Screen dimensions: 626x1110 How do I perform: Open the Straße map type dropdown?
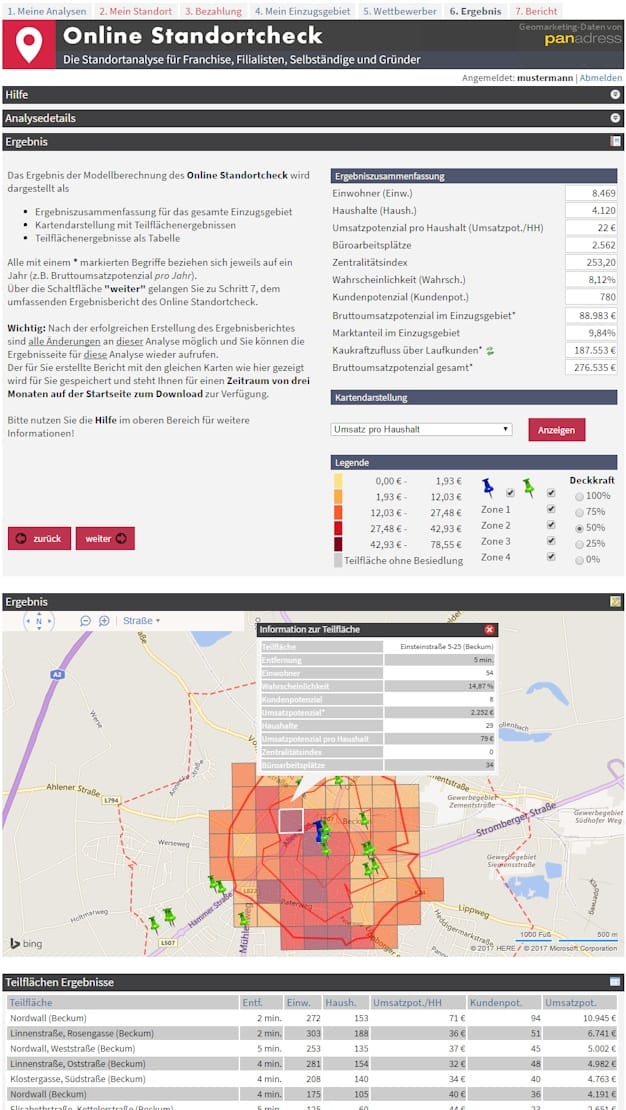point(141,621)
